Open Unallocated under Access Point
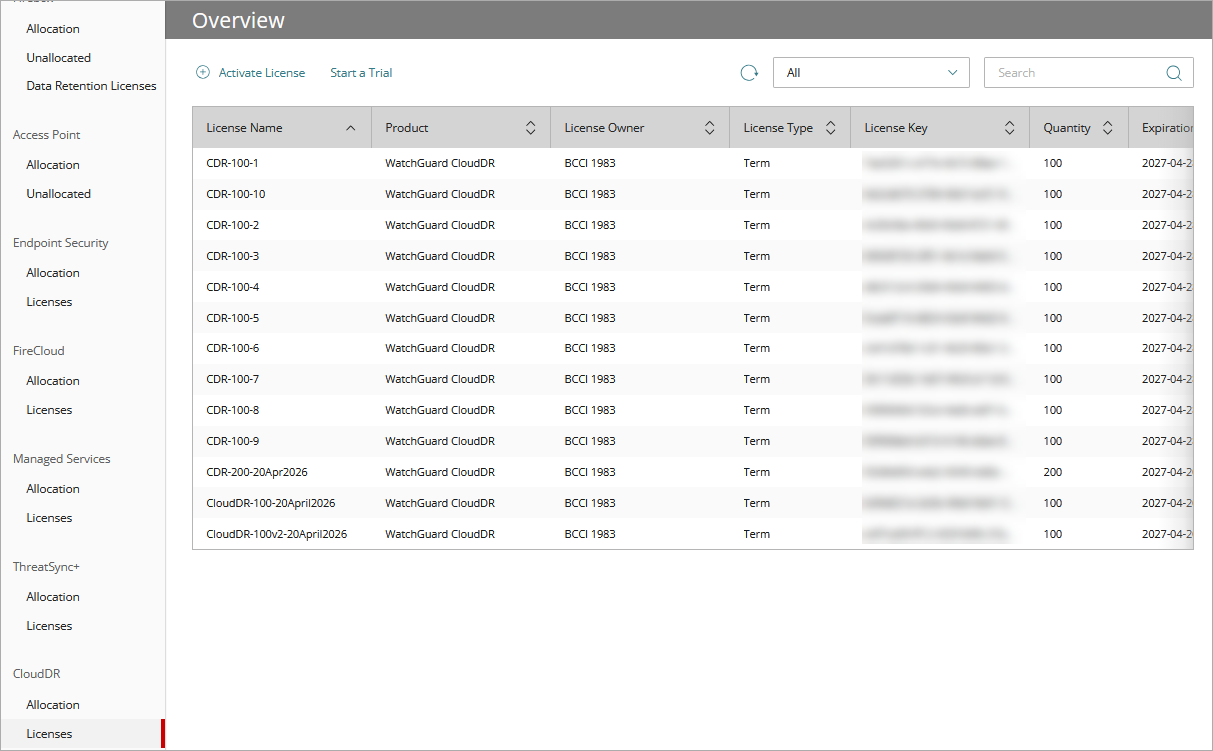This screenshot has width=1213, height=751. 58,194
